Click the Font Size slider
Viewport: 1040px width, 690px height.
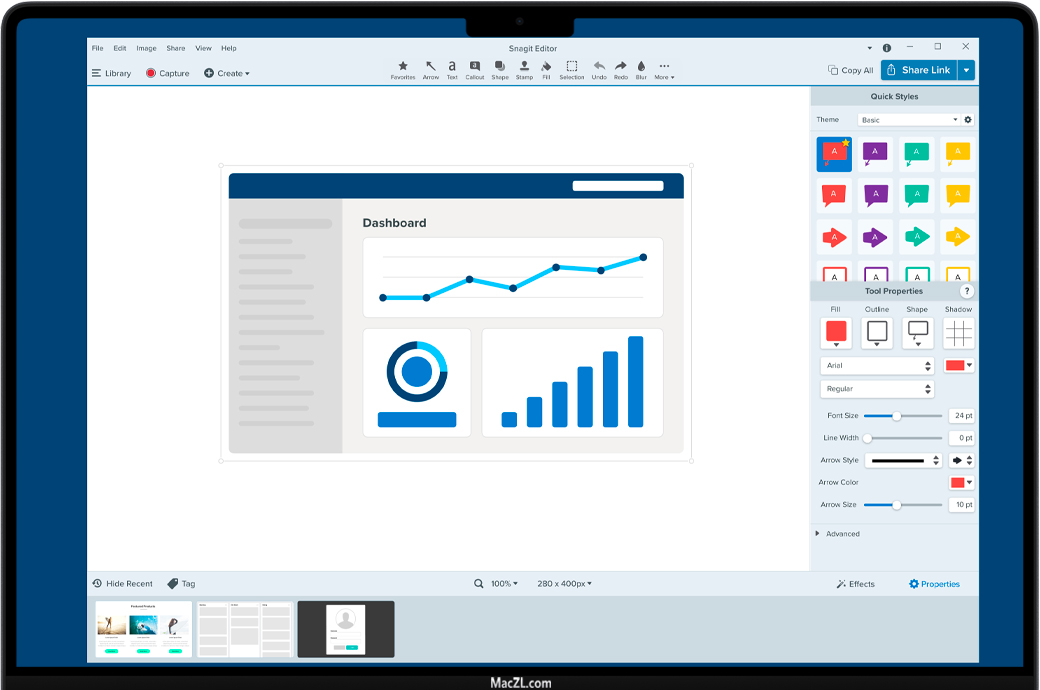pos(903,416)
